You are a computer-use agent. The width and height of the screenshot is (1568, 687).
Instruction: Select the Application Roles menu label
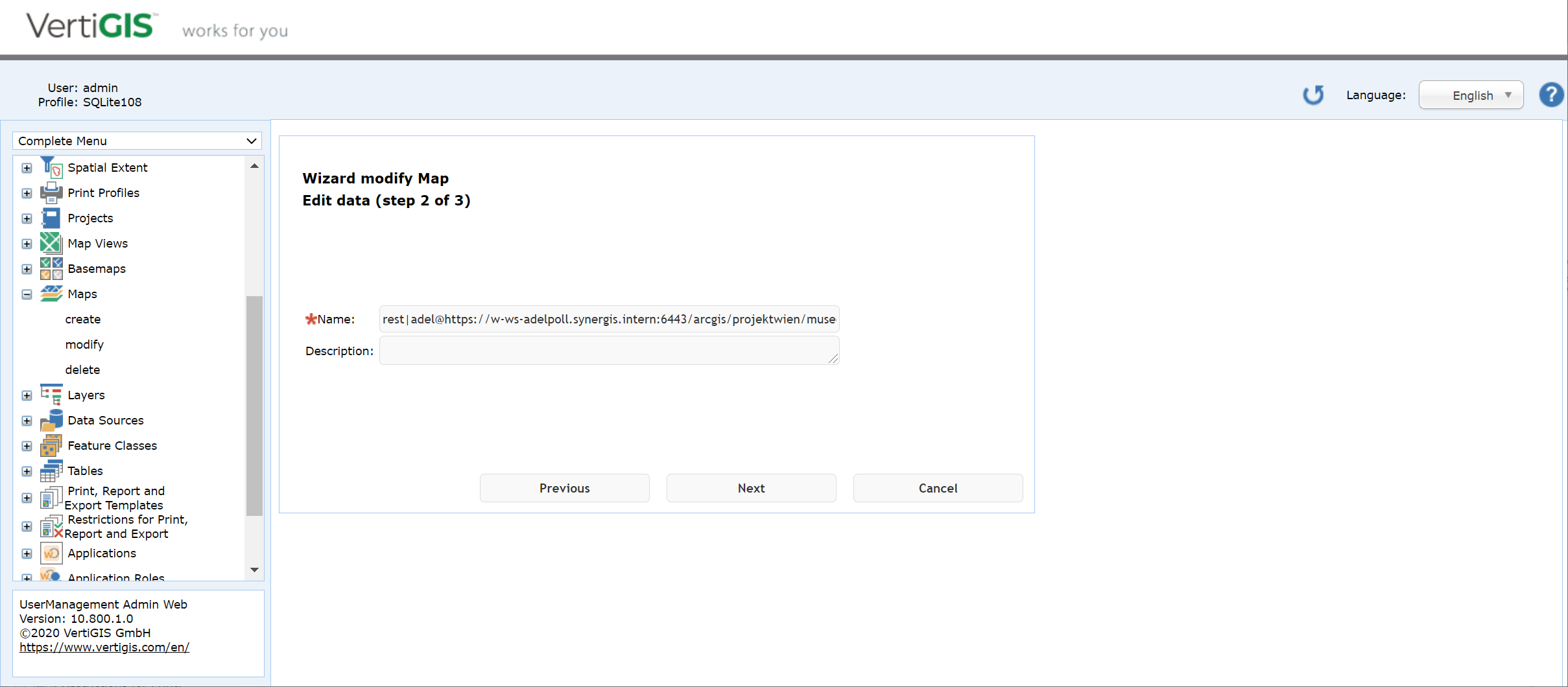pos(116,577)
